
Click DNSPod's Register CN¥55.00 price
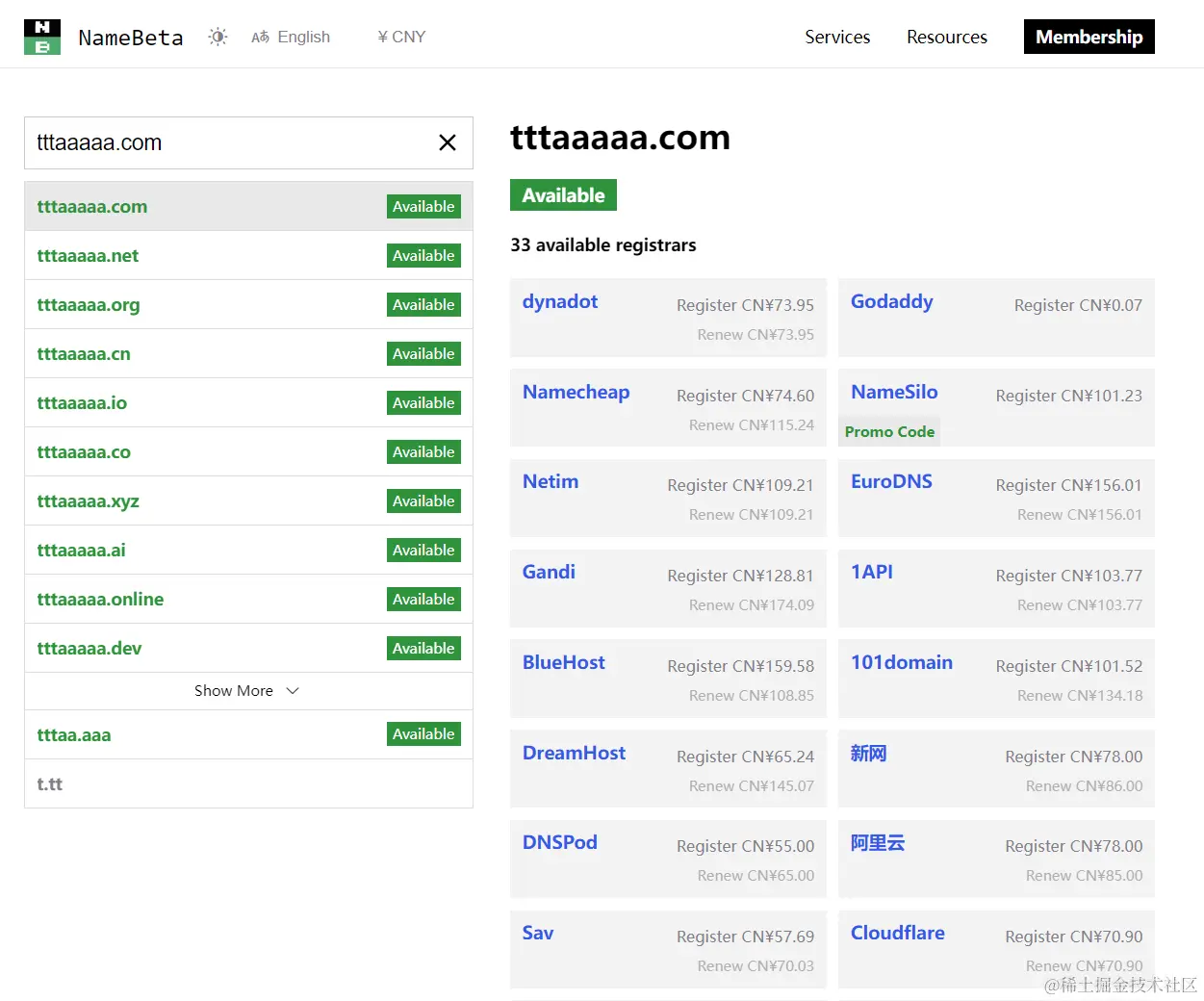tap(745, 846)
